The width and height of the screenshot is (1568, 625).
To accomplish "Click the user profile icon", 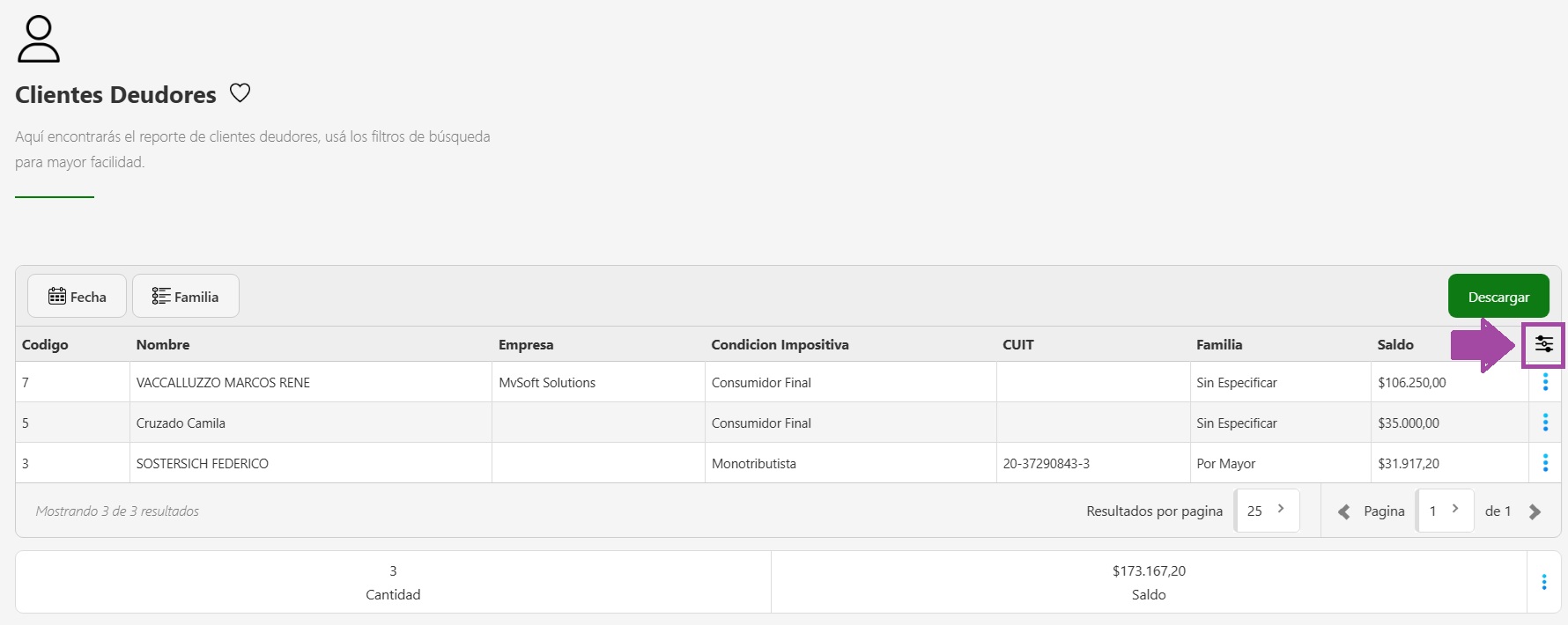I will tap(39, 39).
